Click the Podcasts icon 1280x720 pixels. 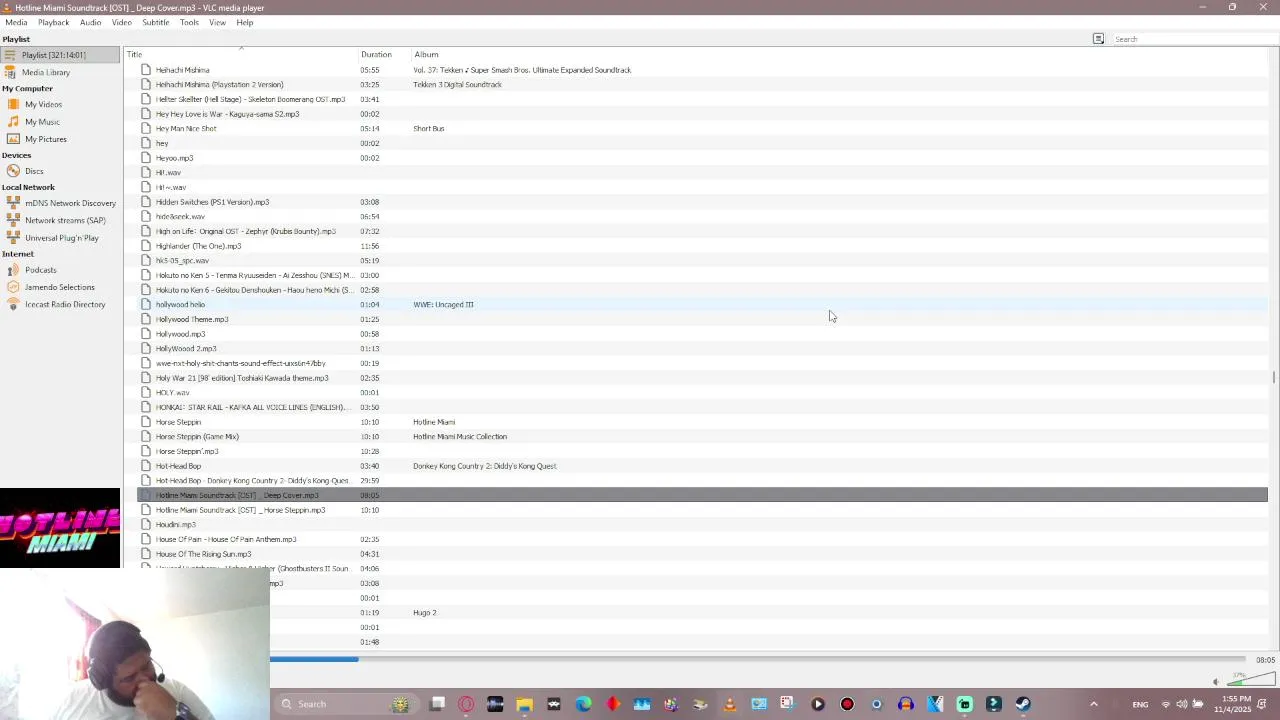(13, 270)
